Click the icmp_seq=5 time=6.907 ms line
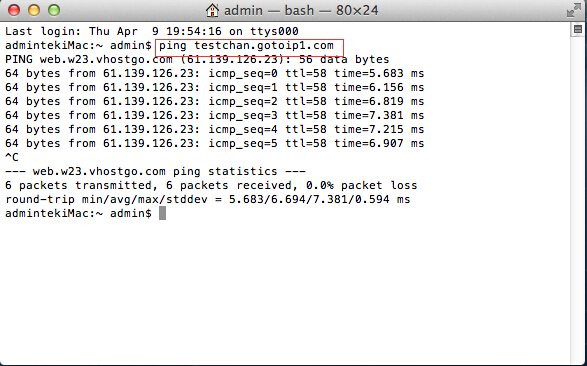Image resolution: width=587 pixels, height=366 pixels. pos(215,143)
